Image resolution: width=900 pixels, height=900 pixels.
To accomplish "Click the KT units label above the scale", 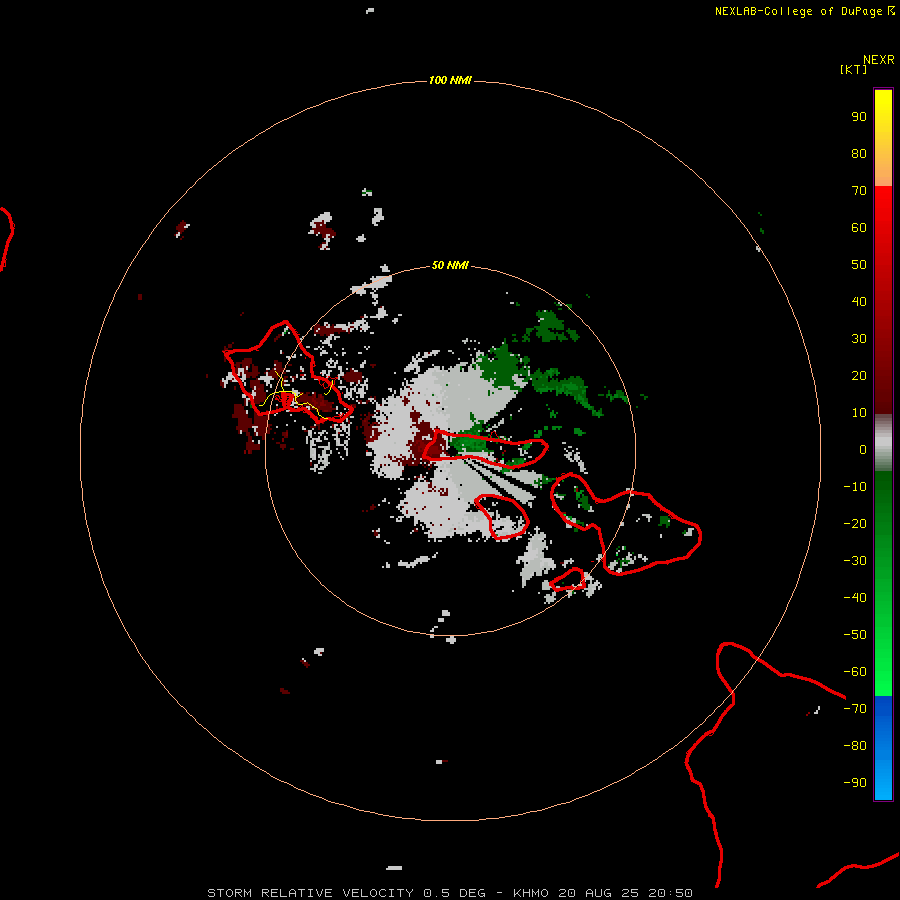I will [854, 69].
